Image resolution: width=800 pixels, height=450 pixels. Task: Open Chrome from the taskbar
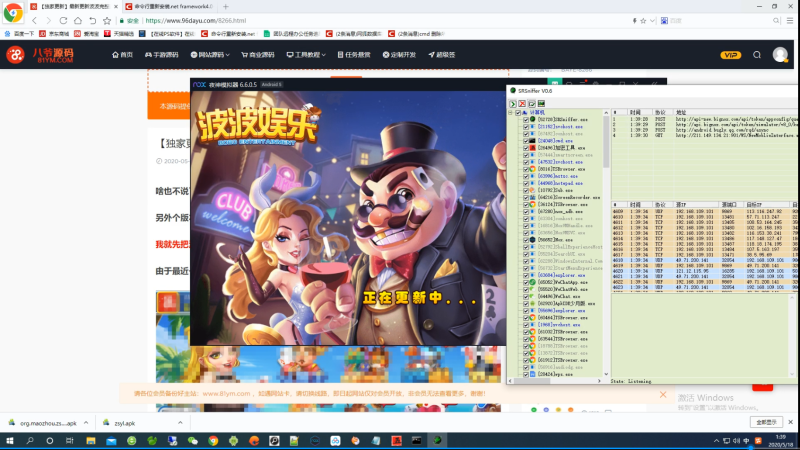coord(213,441)
